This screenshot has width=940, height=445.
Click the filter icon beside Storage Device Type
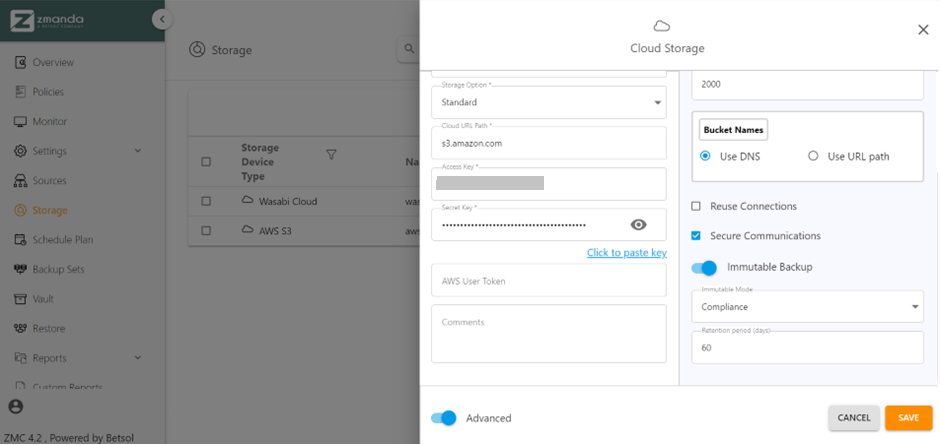331,155
